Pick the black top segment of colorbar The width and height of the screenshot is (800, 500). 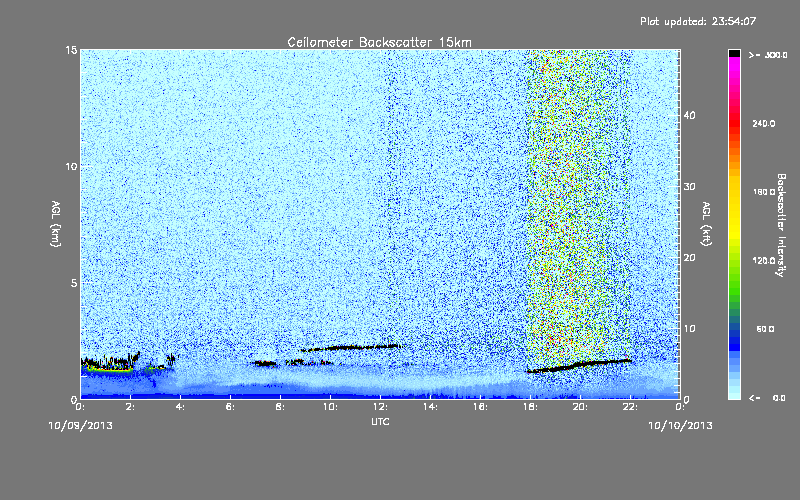click(x=734, y=53)
